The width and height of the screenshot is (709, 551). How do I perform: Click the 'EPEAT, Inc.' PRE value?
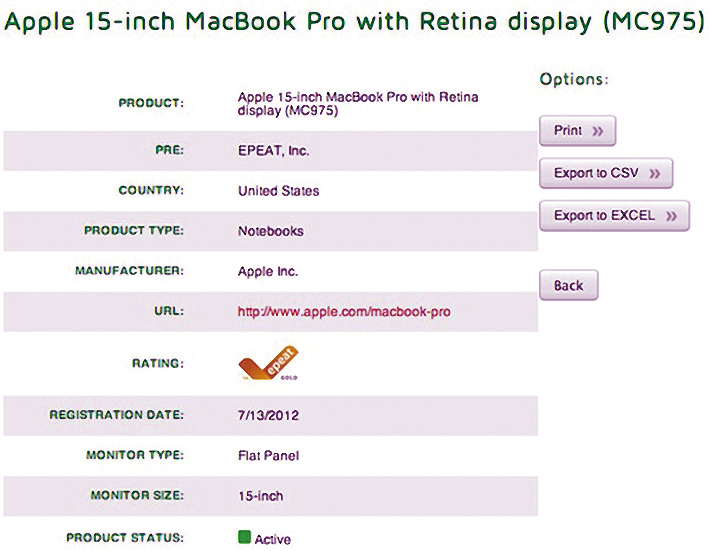[x=274, y=151]
